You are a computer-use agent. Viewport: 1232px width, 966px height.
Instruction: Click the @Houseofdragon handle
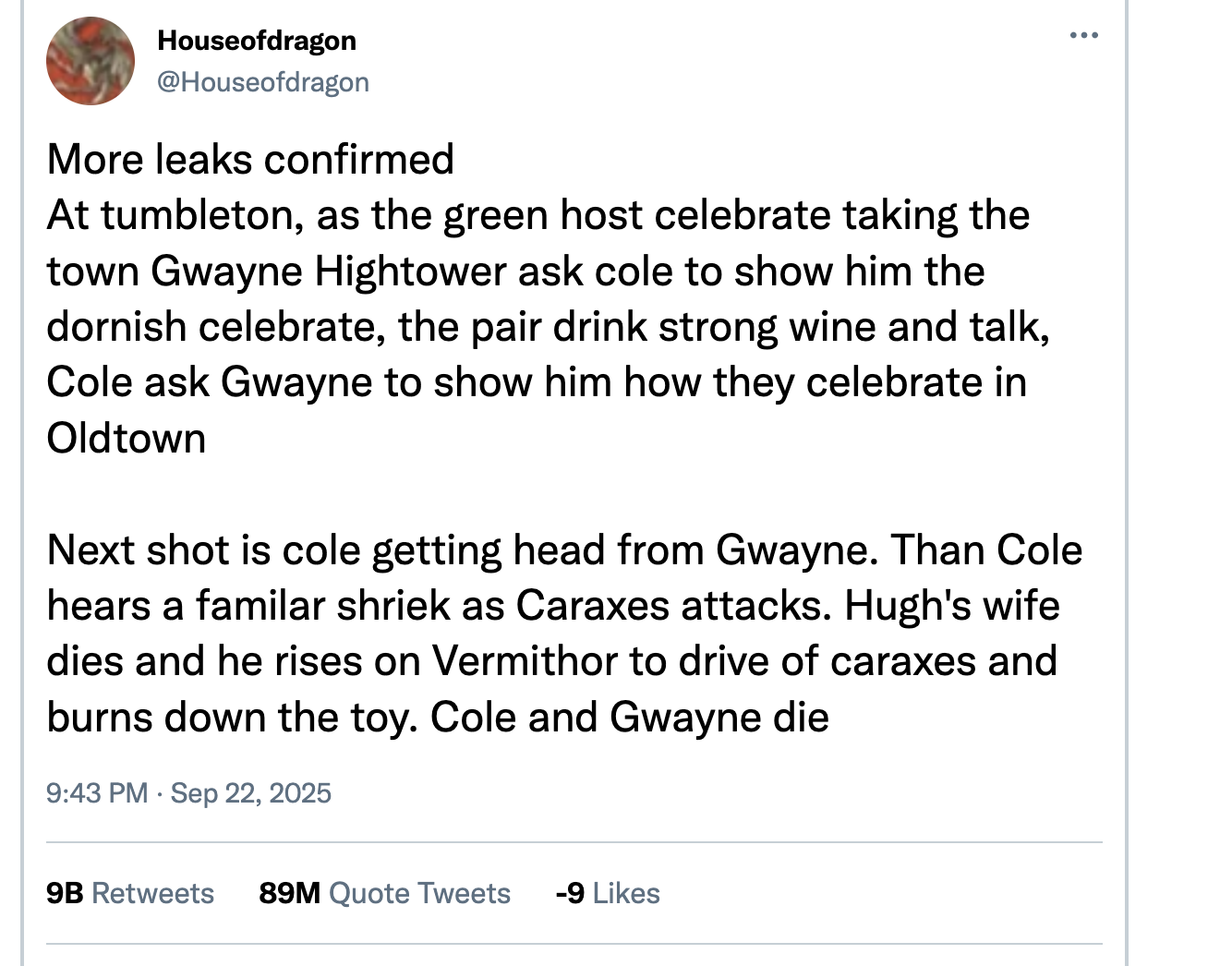tap(263, 82)
